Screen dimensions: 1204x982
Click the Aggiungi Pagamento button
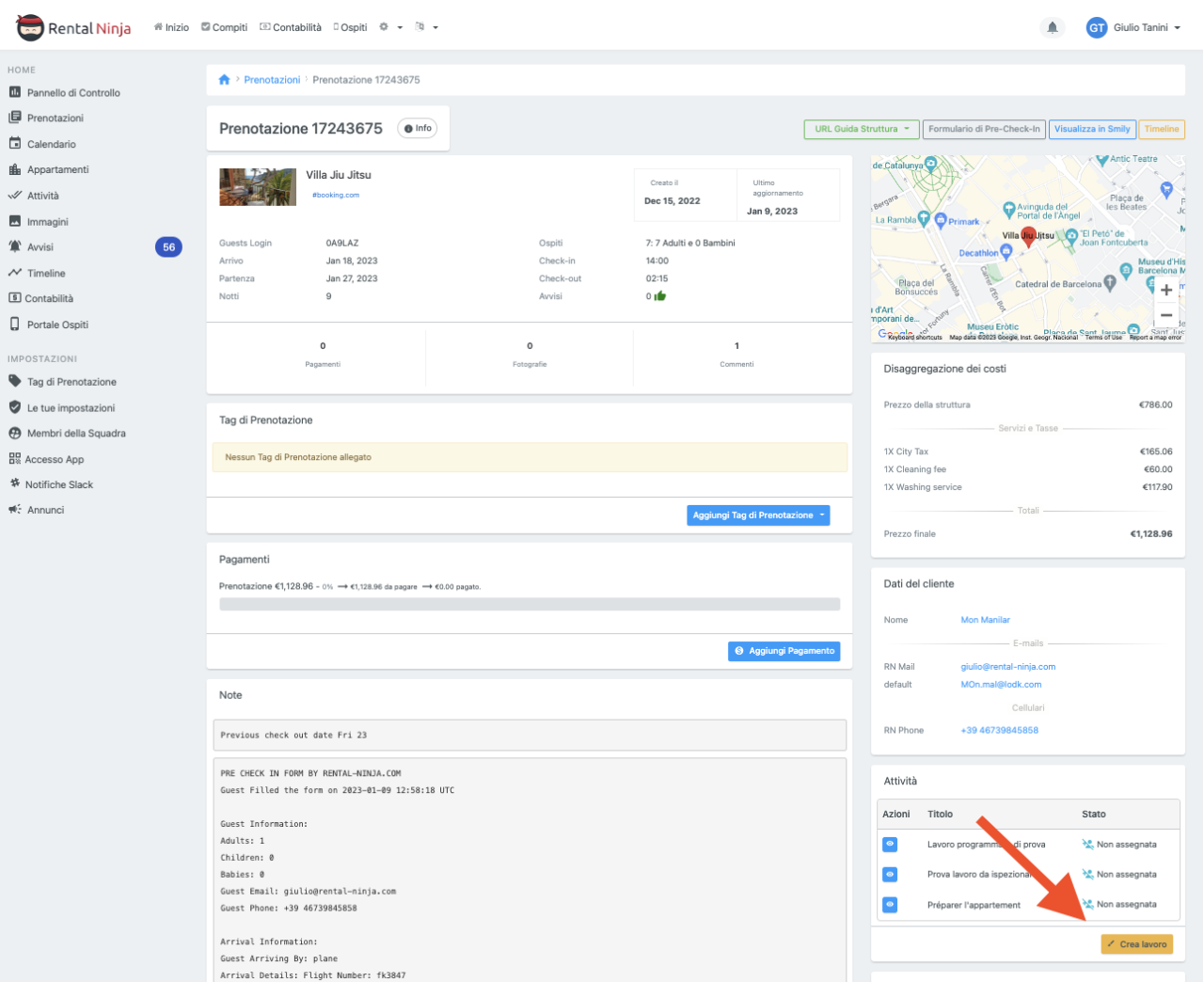(x=784, y=651)
